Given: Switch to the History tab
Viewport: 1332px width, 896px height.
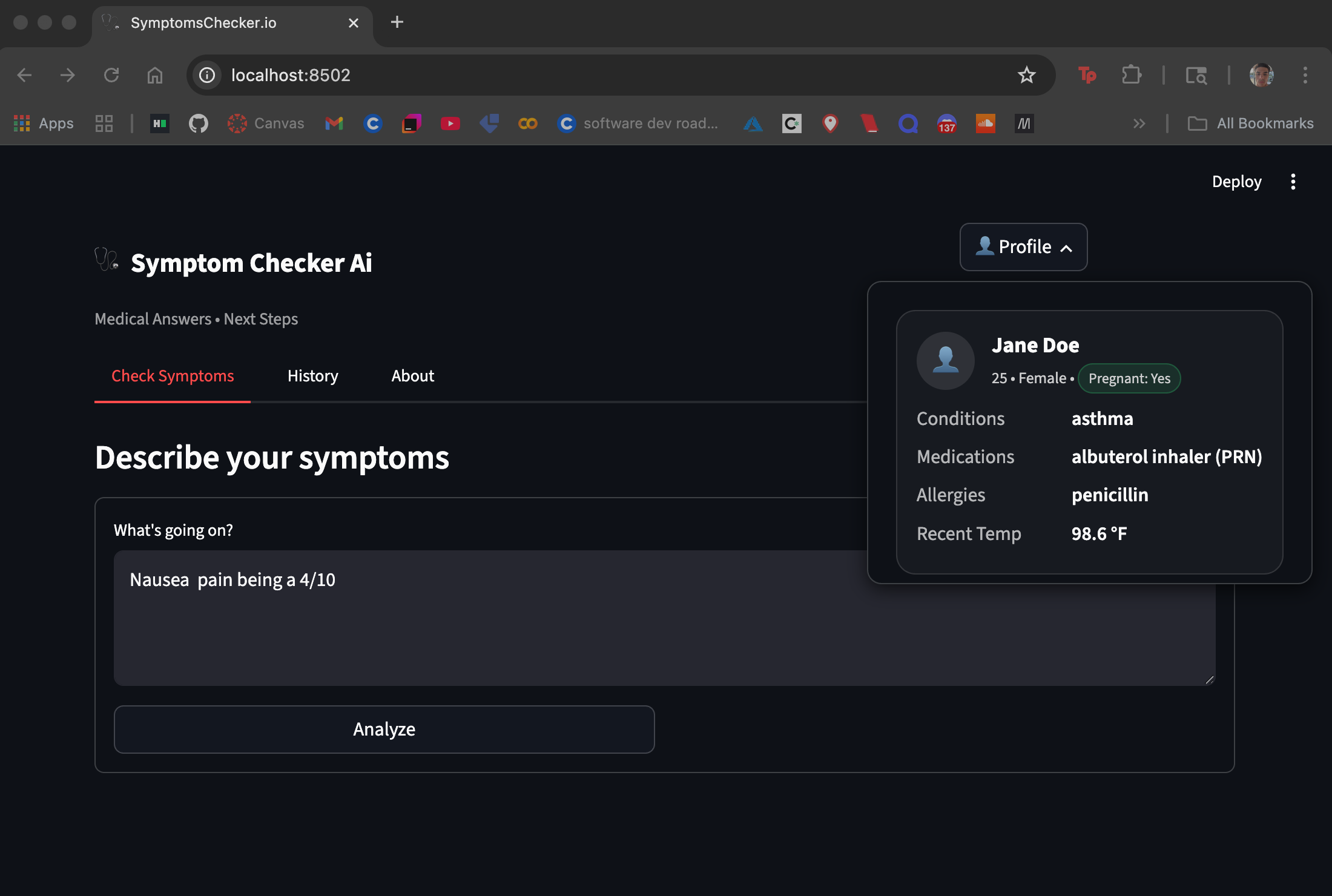Looking at the screenshot, I should click(x=312, y=376).
